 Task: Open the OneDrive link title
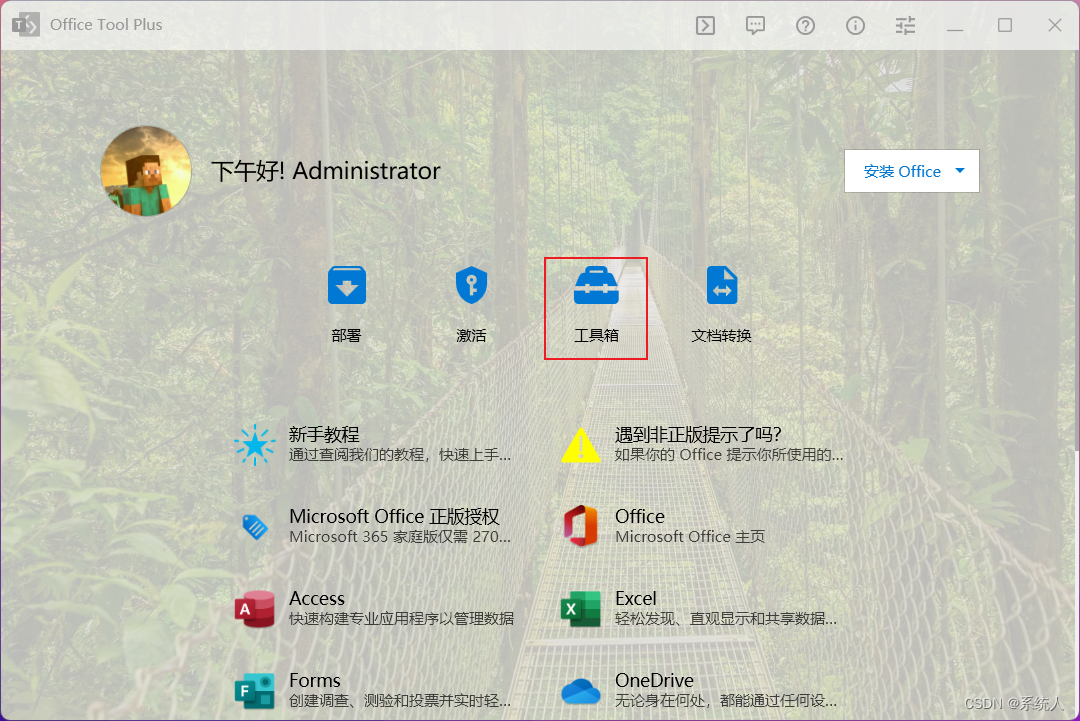[x=654, y=680]
